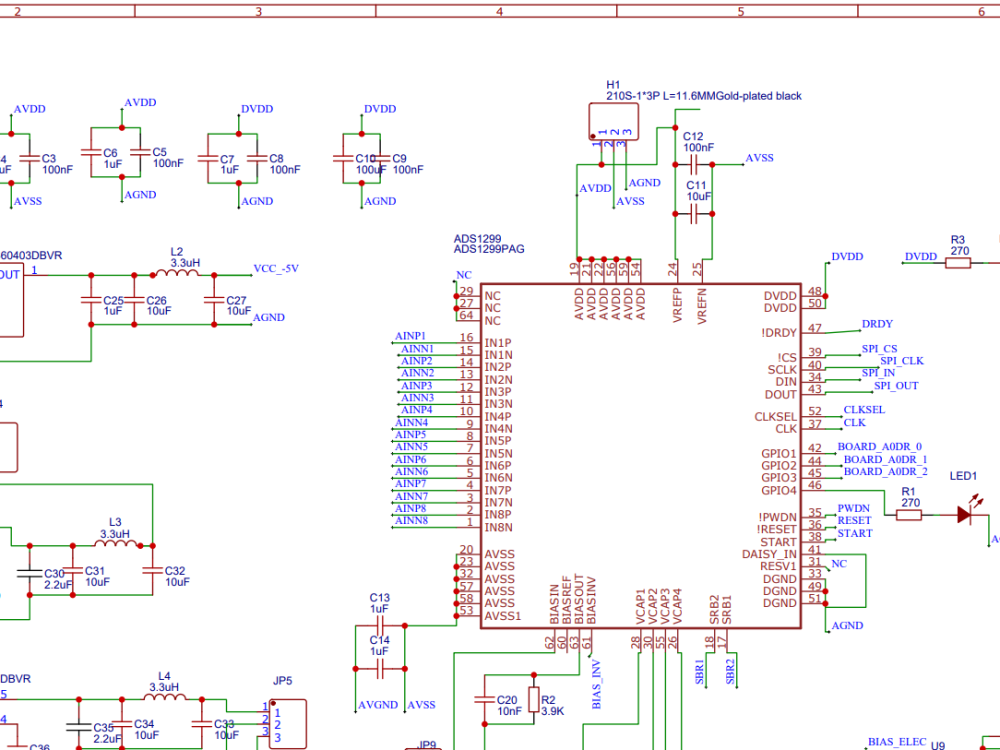Click the ADS1299 chip body rectangle
This screenshot has width=1000, height=750.
pyautogui.click(x=640, y=456)
